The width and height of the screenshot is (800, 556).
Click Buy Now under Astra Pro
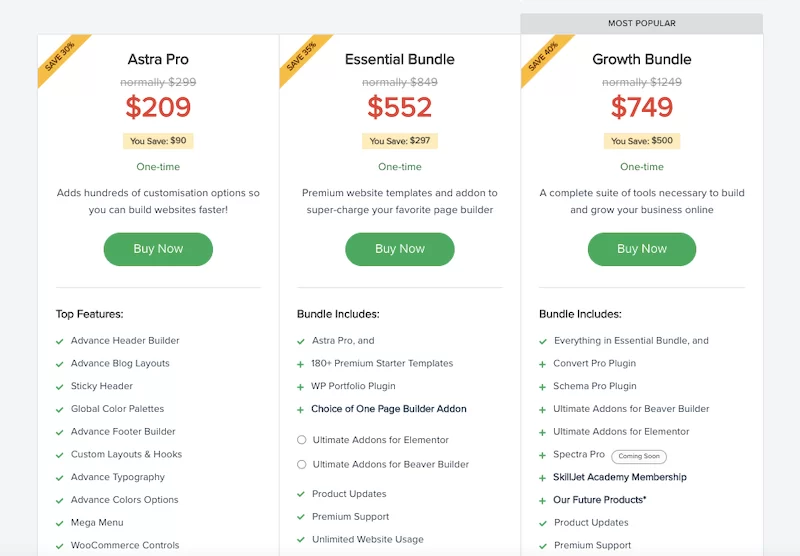pos(158,249)
